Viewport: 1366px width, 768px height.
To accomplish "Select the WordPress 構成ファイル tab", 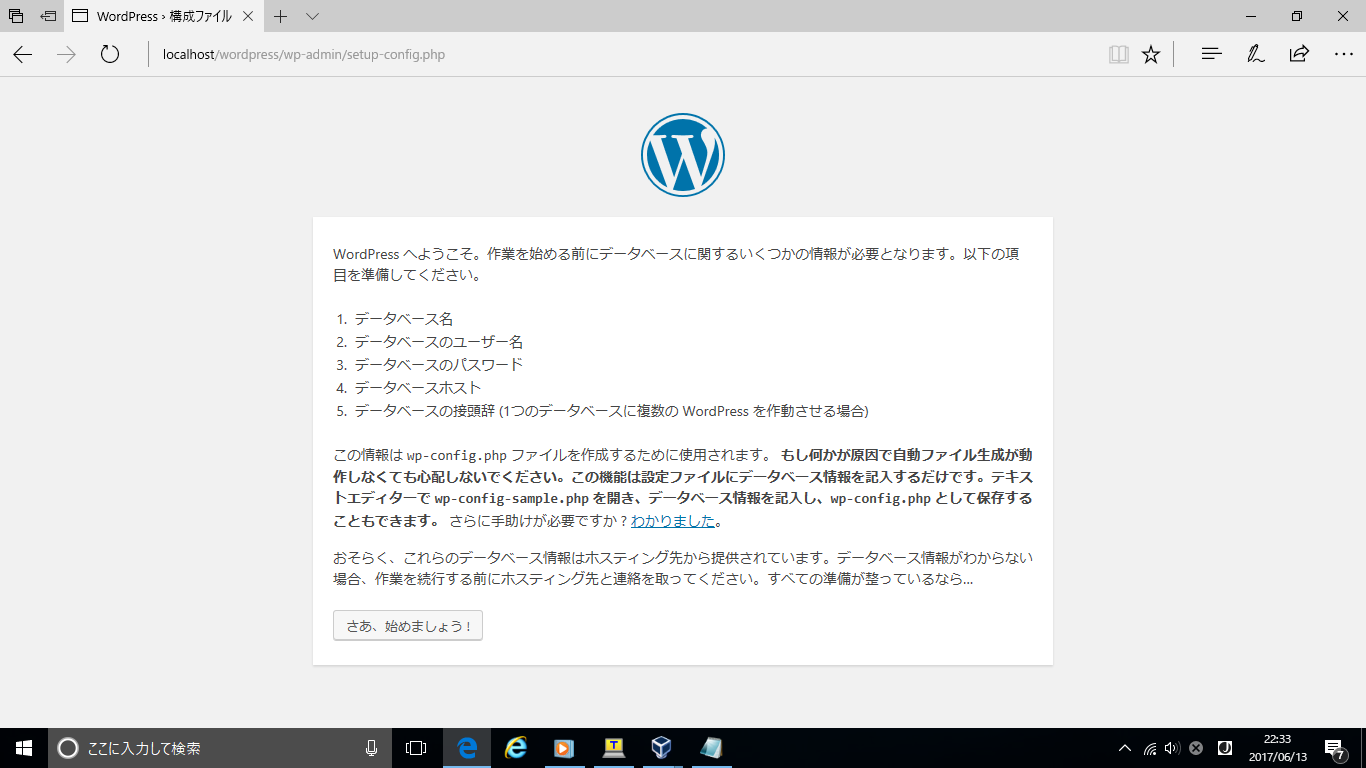I will 160,16.
